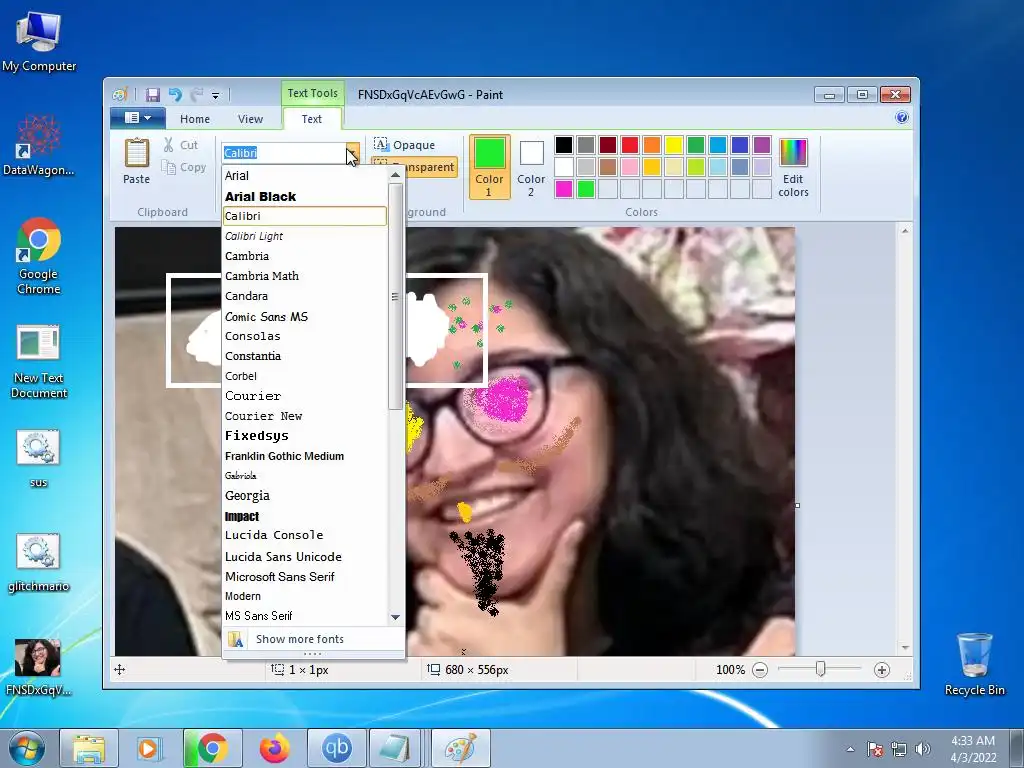Click qBittorrent icon in the taskbar
The width and height of the screenshot is (1024, 768).
336,748
